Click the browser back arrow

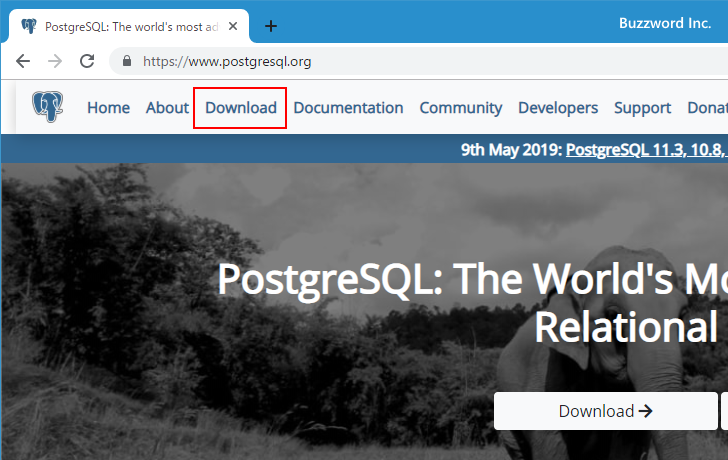(x=23, y=61)
